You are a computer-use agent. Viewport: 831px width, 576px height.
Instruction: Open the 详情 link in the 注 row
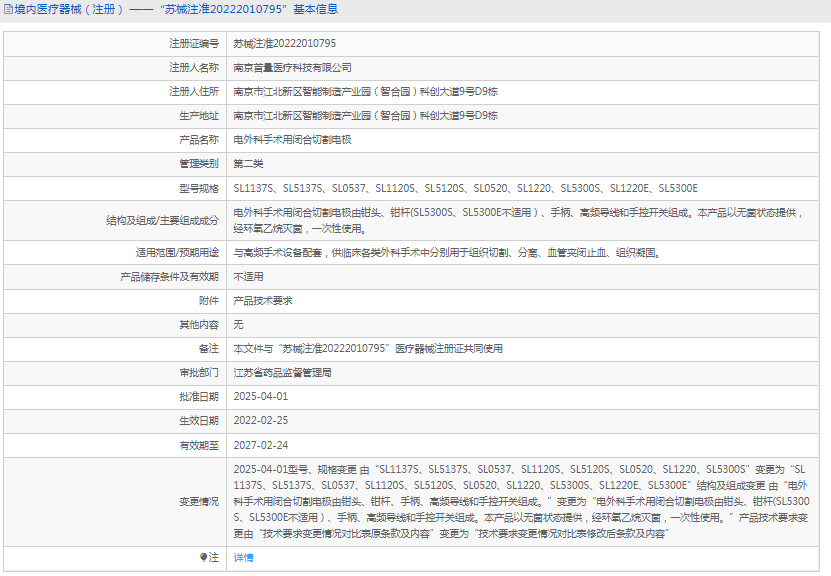coord(243,557)
